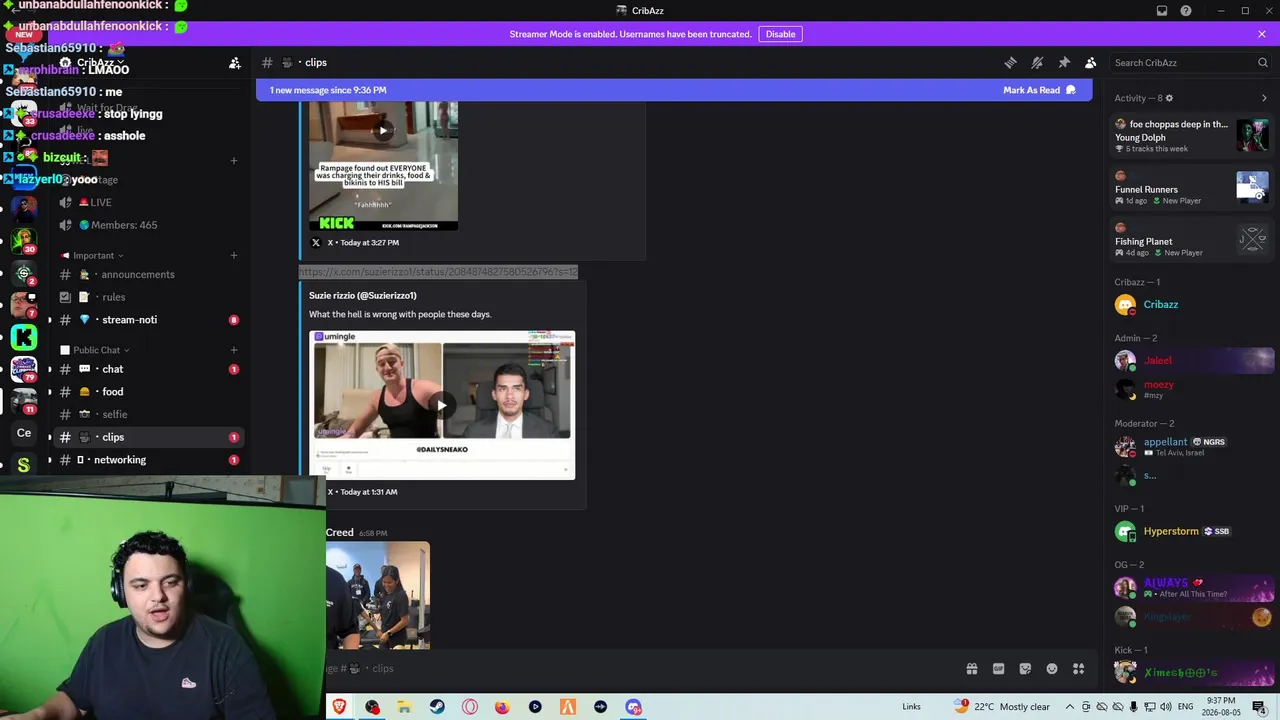
Task: Click the search magnifier icon
Action: [x=1262, y=62]
